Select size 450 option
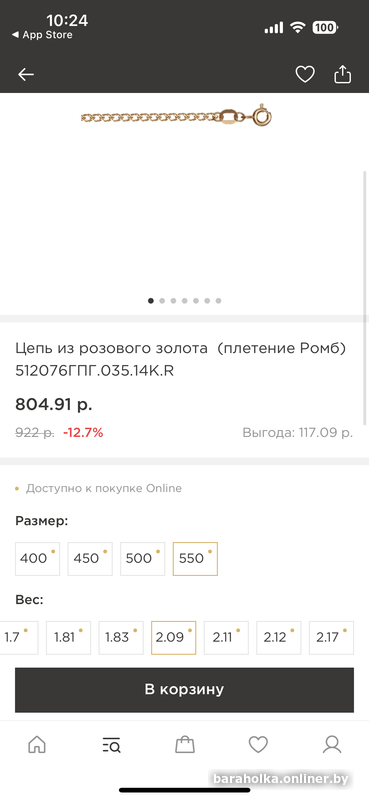Image resolution: width=369 pixels, height=800 pixels. click(90, 559)
